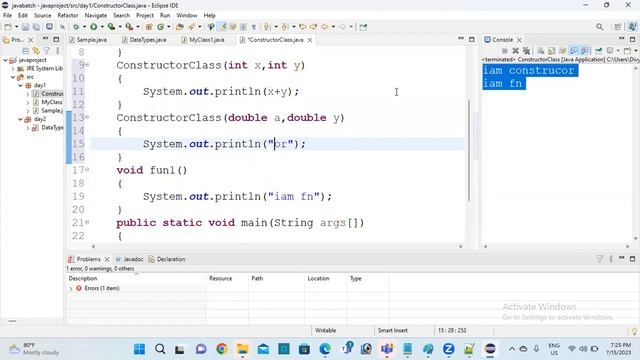Toggle Show Console on Standard Out change
The width and height of the screenshot is (640, 360).
click(573, 51)
